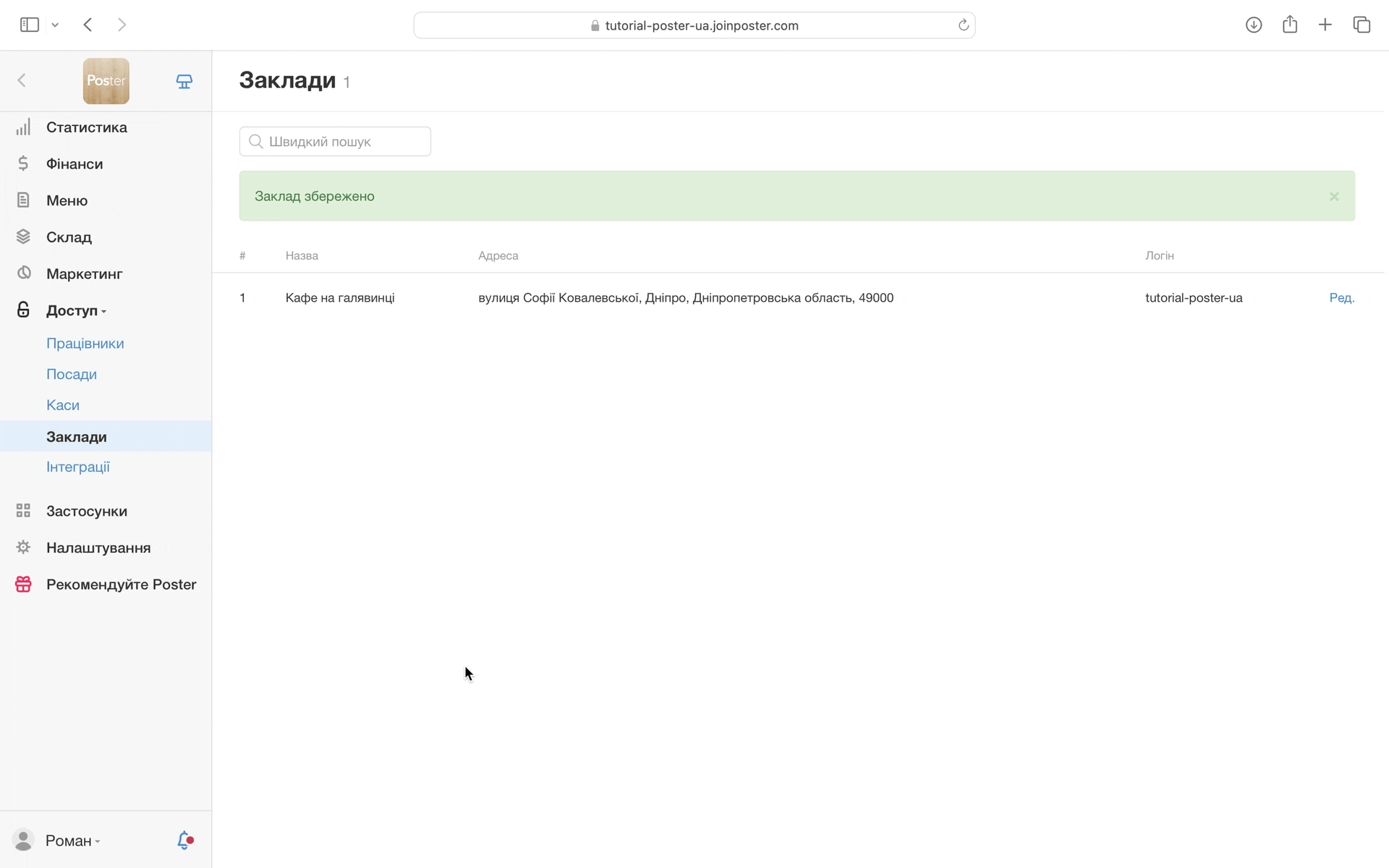Click the gift icon for Рекомендуйте Poster

[x=23, y=584]
